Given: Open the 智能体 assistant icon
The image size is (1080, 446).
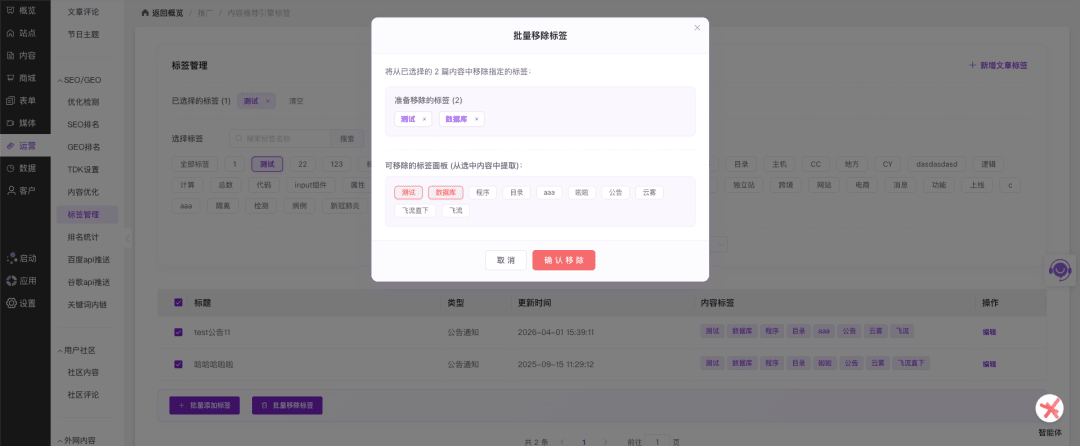Looking at the screenshot, I should click(x=1050, y=409).
